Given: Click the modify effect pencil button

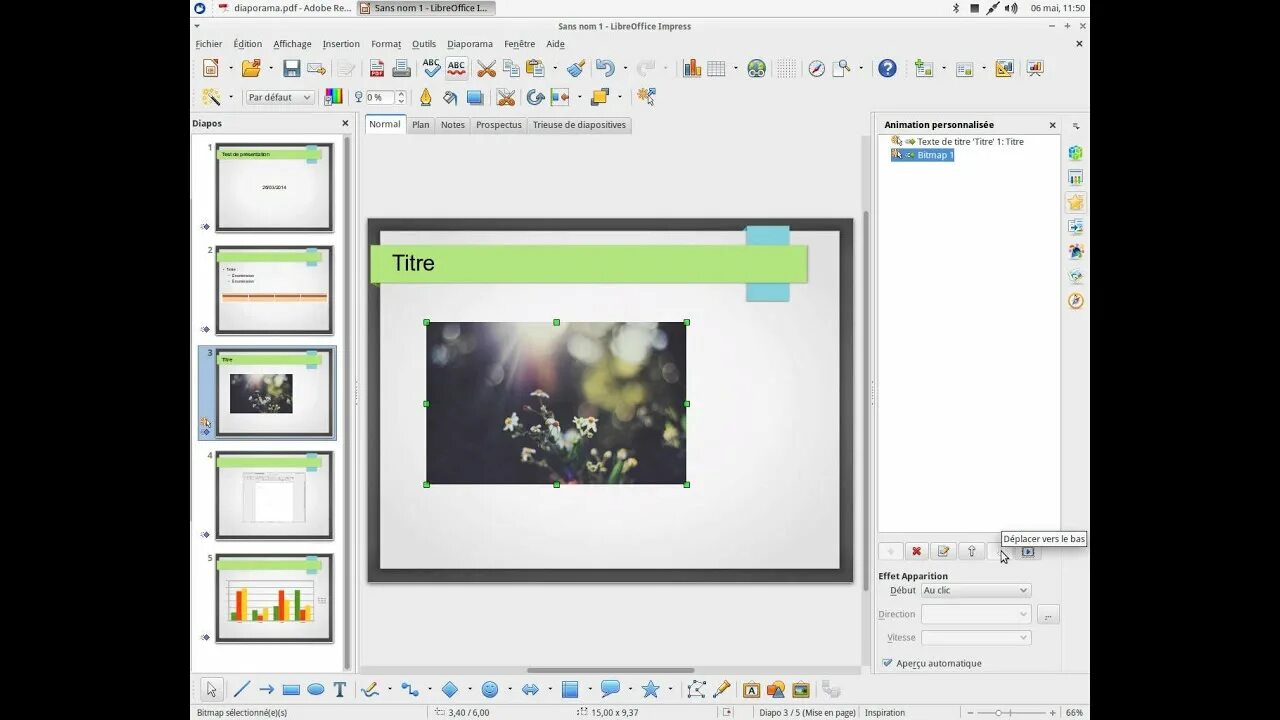Looking at the screenshot, I should tap(943, 551).
